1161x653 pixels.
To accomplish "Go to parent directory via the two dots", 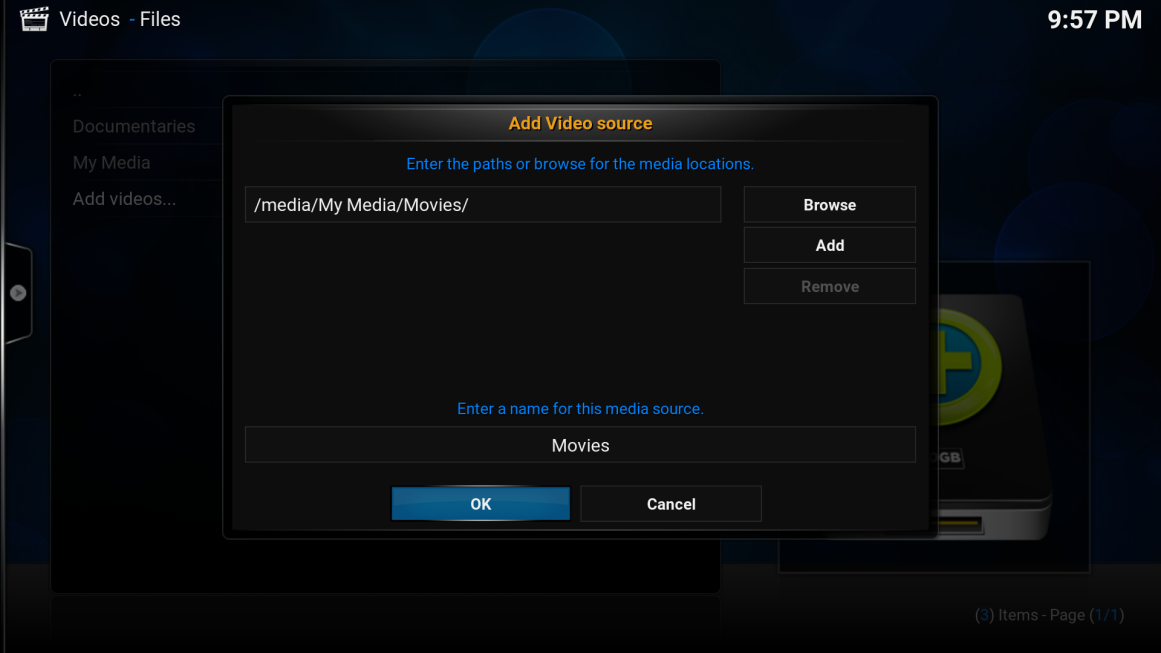I will point(78,94).
